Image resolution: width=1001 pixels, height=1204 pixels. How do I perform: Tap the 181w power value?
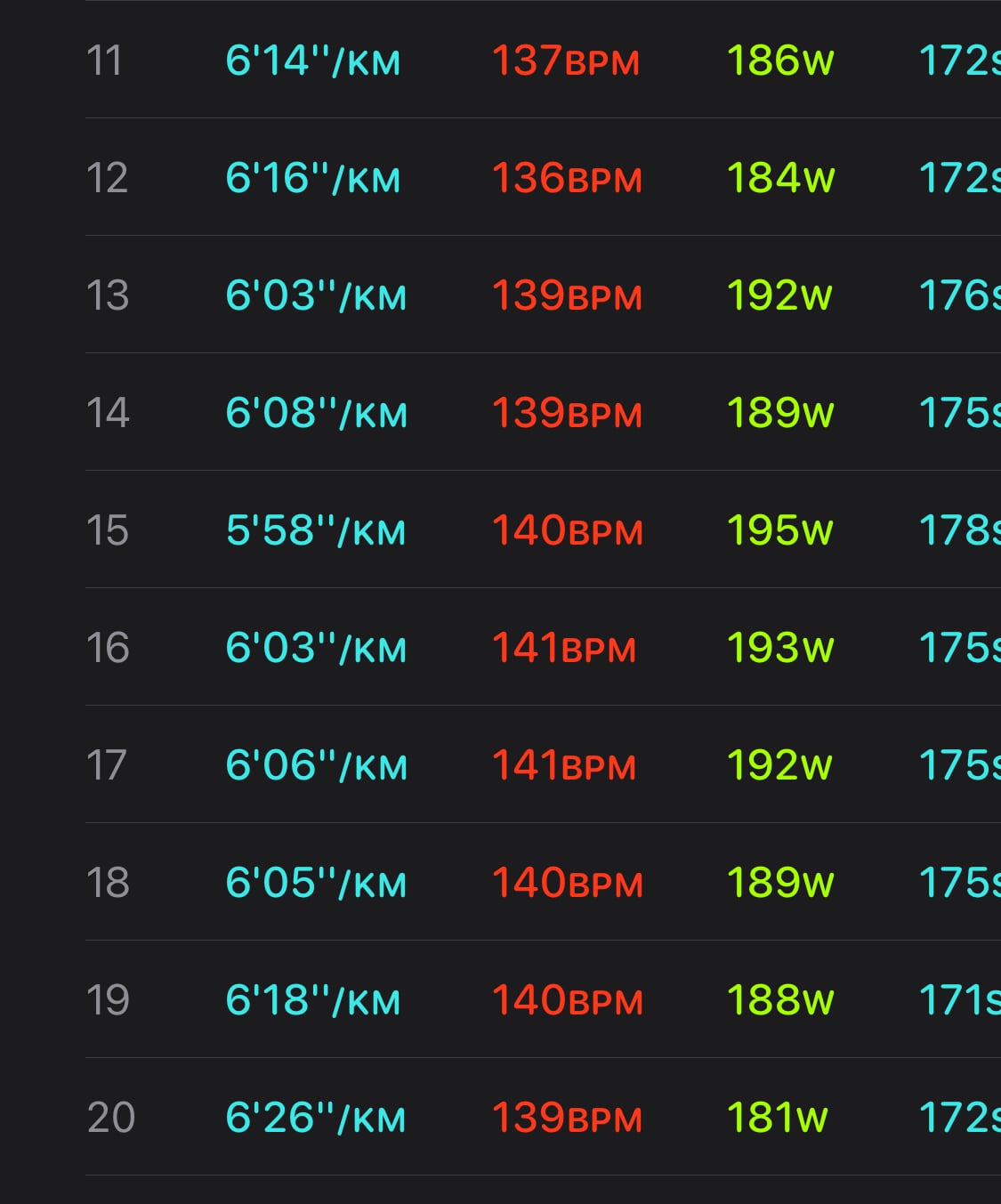[777, 1118]
